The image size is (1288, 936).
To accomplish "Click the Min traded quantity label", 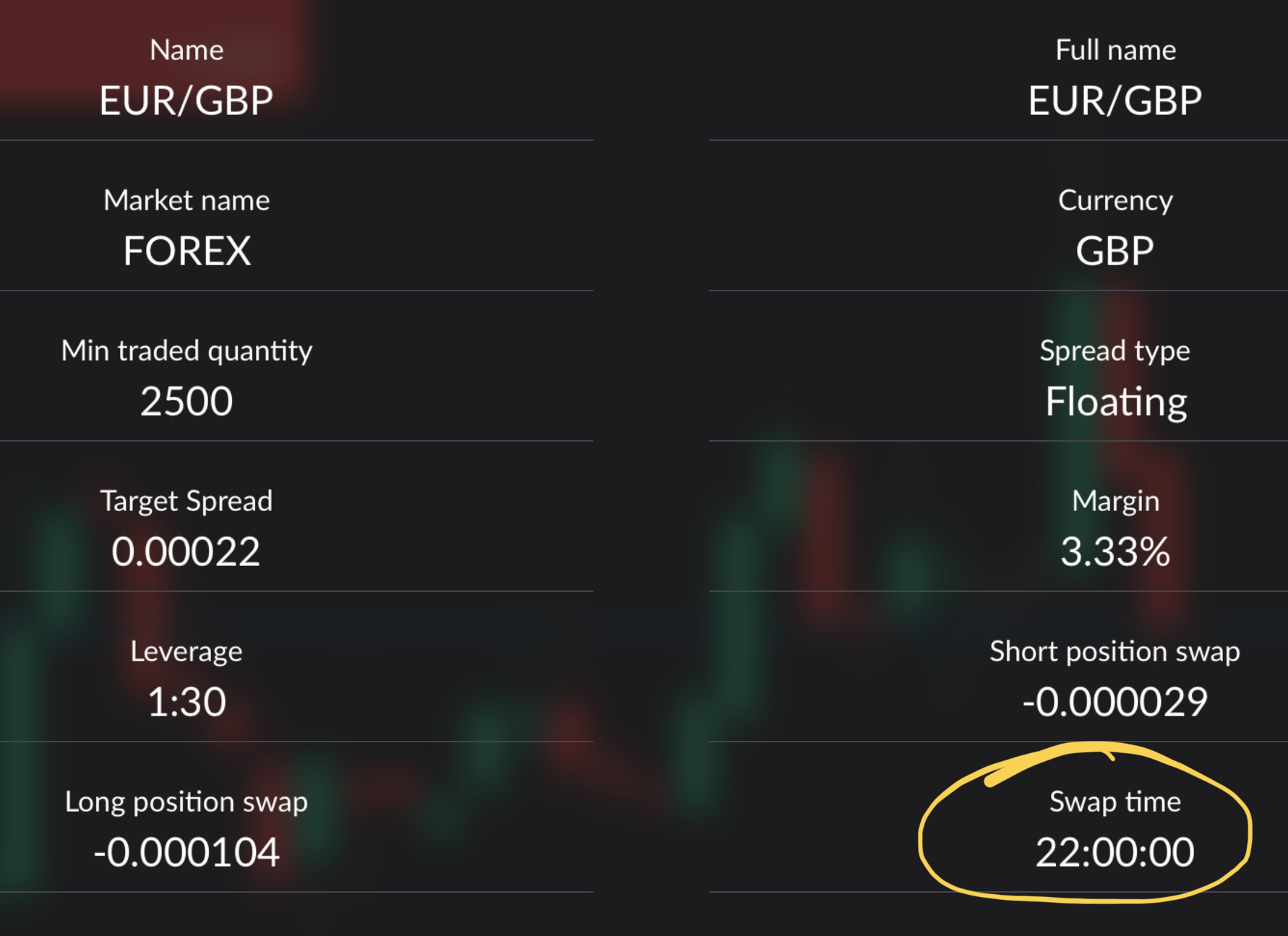I will point(186,351).
